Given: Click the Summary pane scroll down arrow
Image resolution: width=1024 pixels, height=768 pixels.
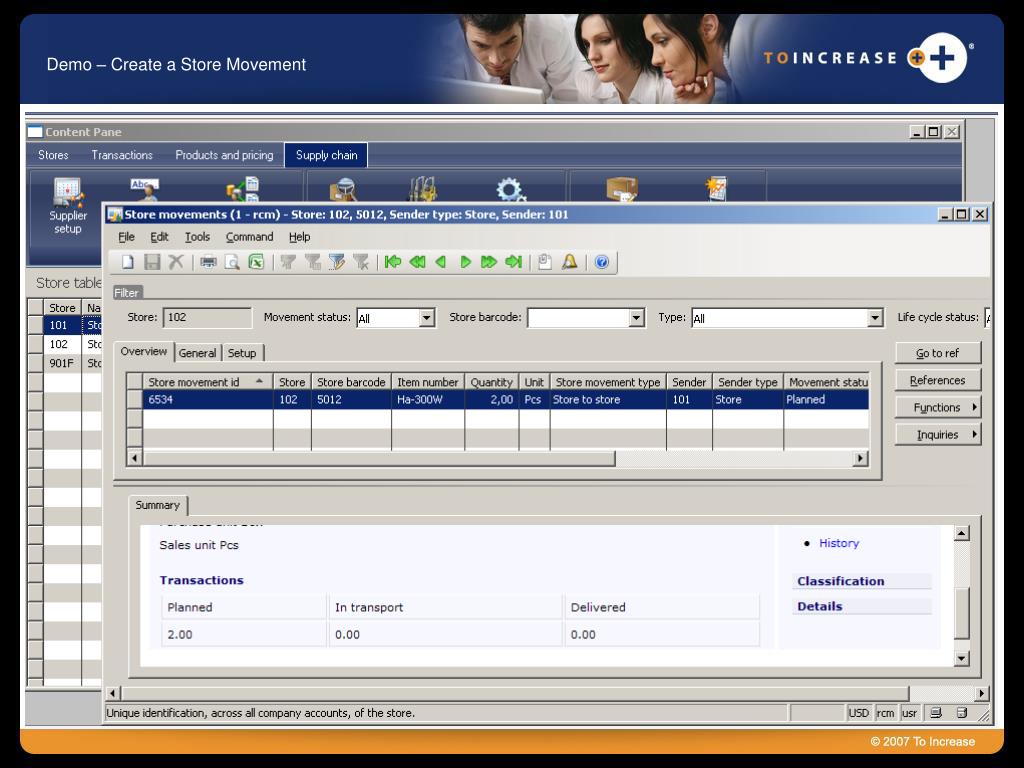Looking at the screenshot, I should [x=961, y=658].
